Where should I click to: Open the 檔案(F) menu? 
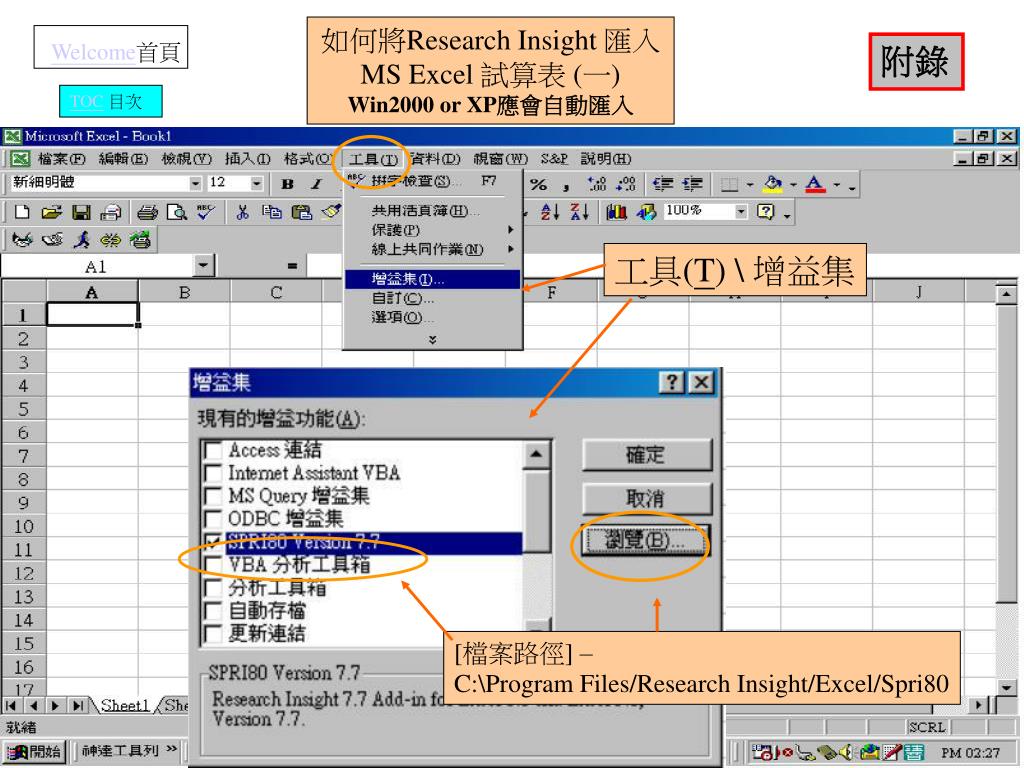(x=61, y=159)
